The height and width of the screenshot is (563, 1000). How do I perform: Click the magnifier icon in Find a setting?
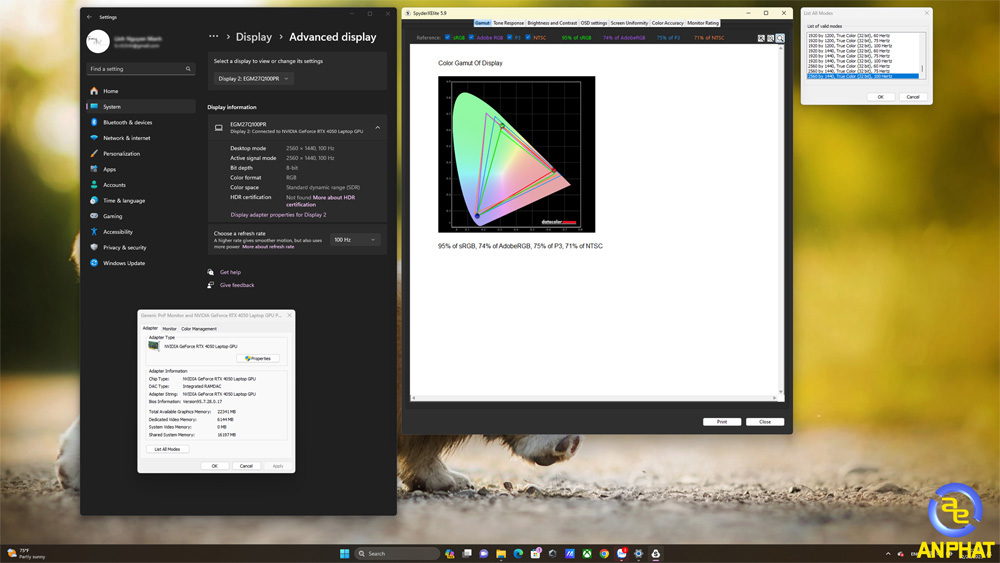188,69
